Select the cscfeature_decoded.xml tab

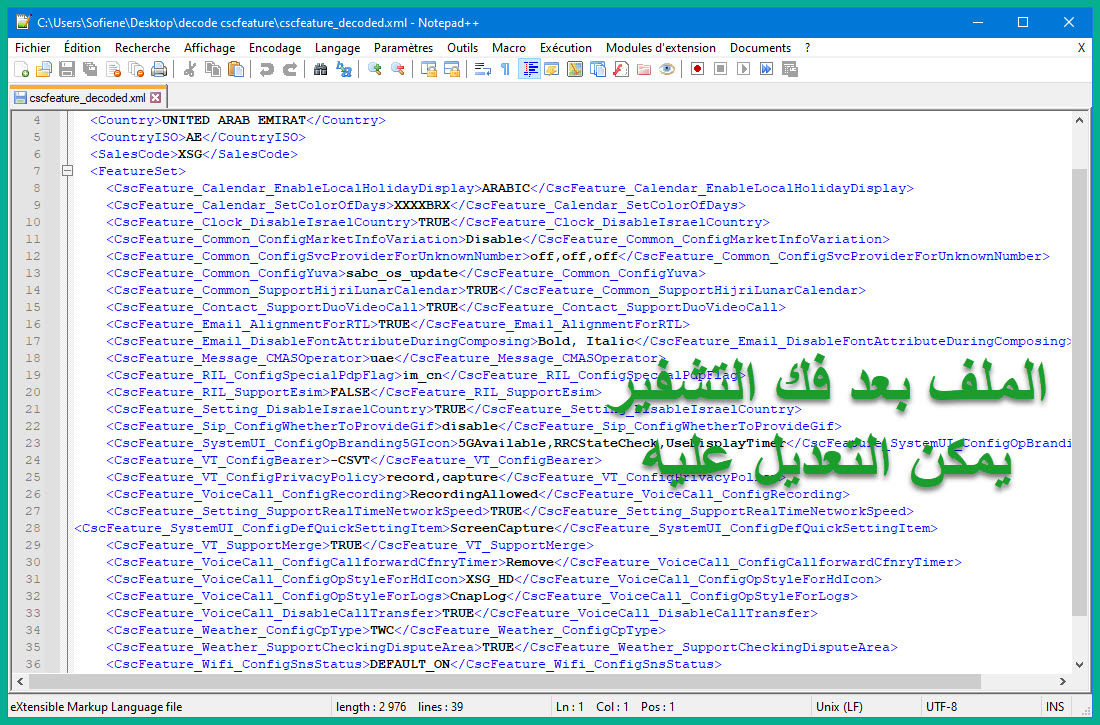pos(88,98)
